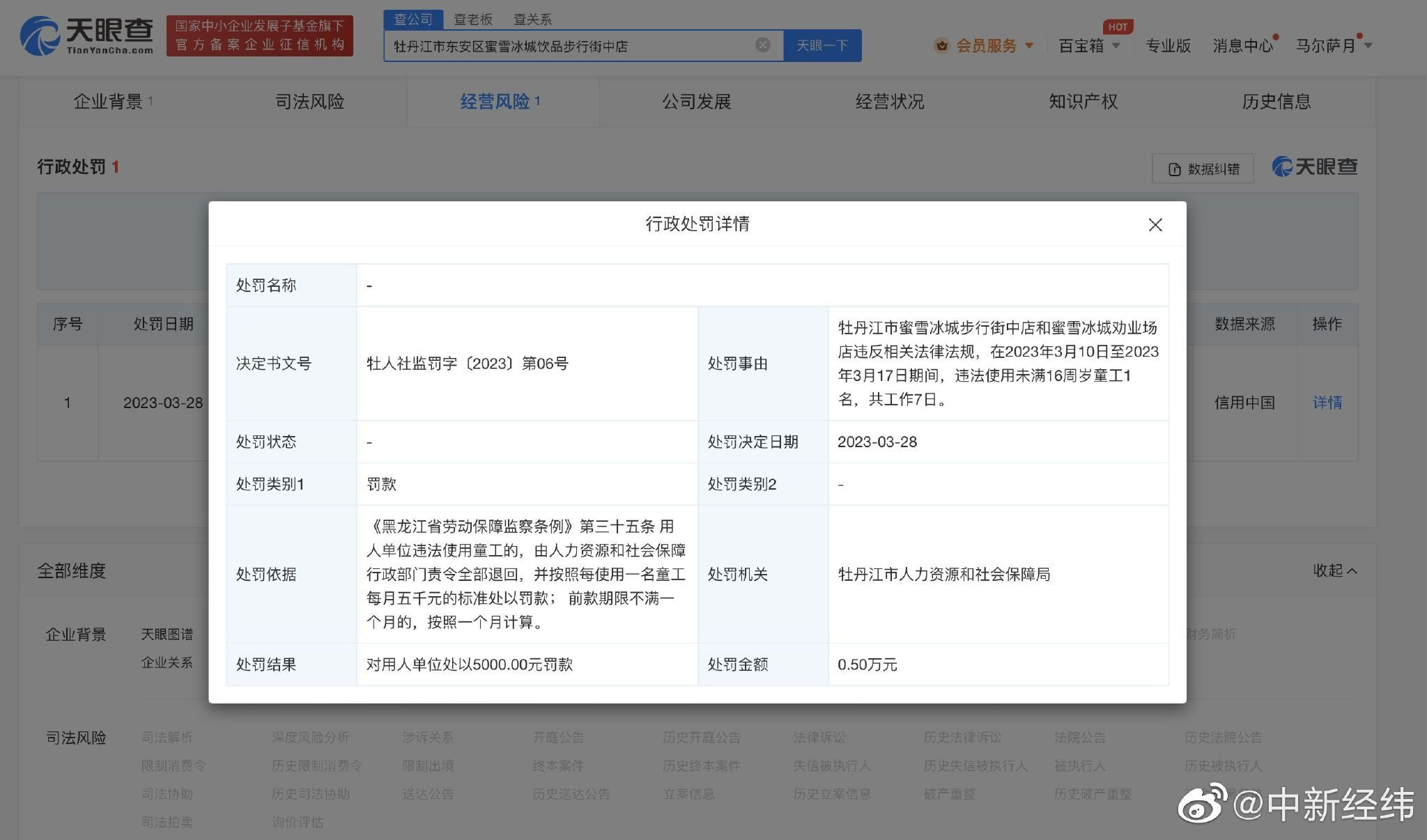This screenshot has width=1427, height=840.
Task: Open 司法解析 link
Action: [x=167, y=737]
